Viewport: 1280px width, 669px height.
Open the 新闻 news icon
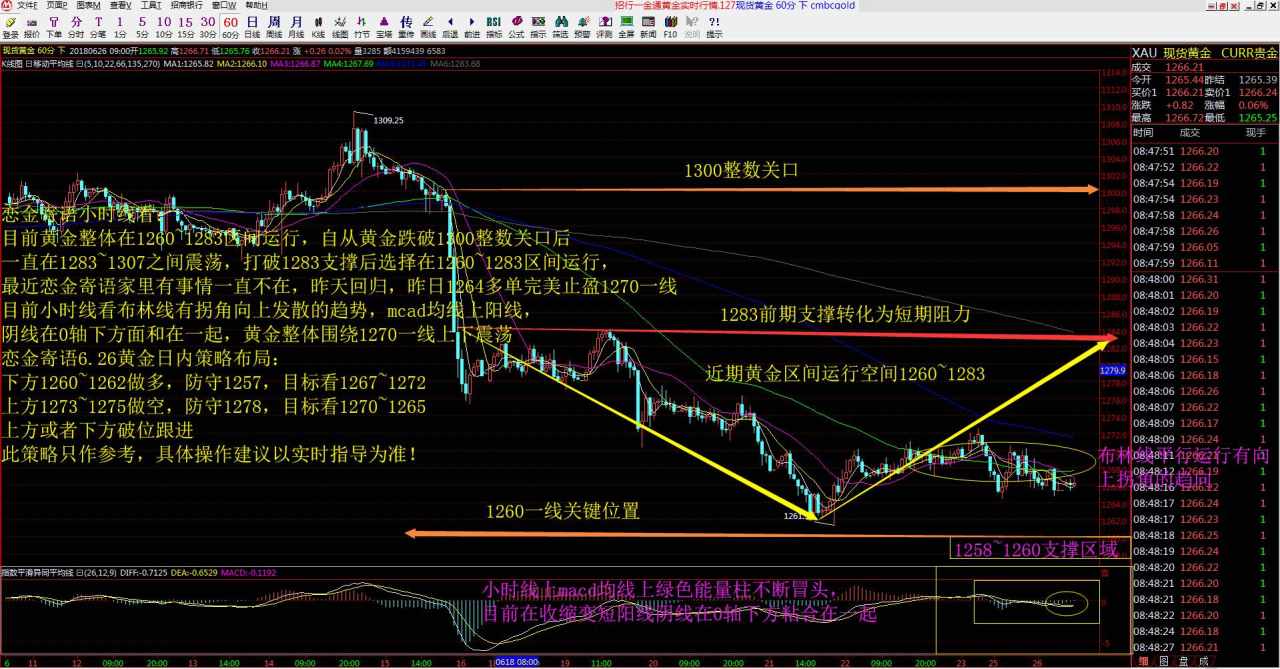click(x=648, y=27)
